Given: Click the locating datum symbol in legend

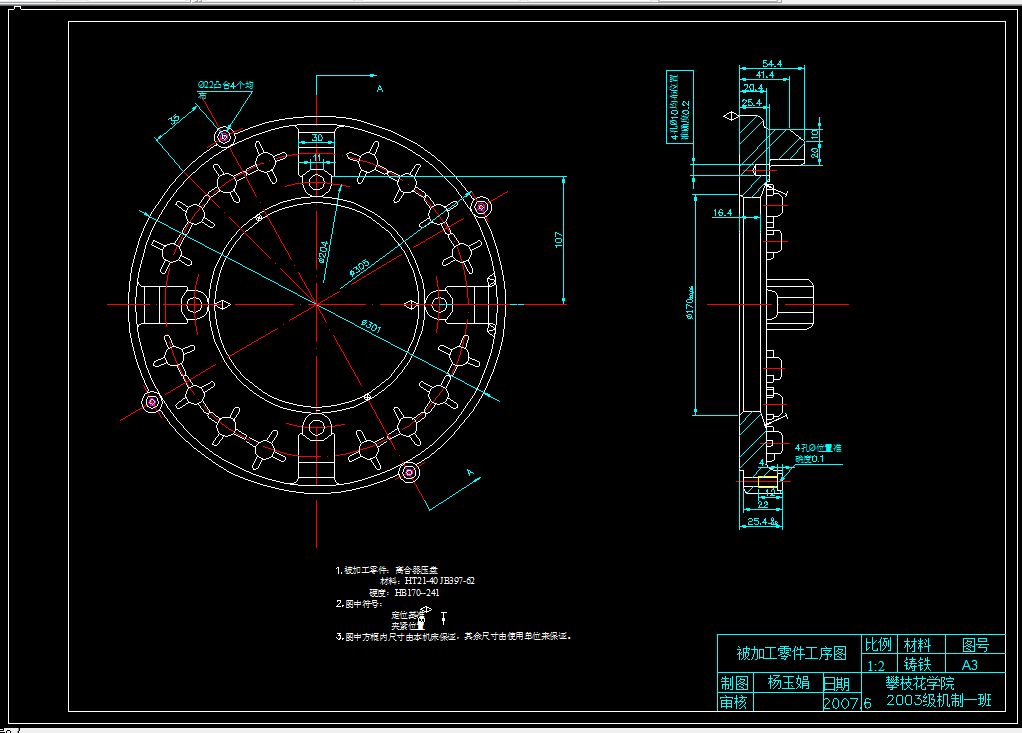Looking at the screenshot, I should pyautogui.click(x=426, y=611).
